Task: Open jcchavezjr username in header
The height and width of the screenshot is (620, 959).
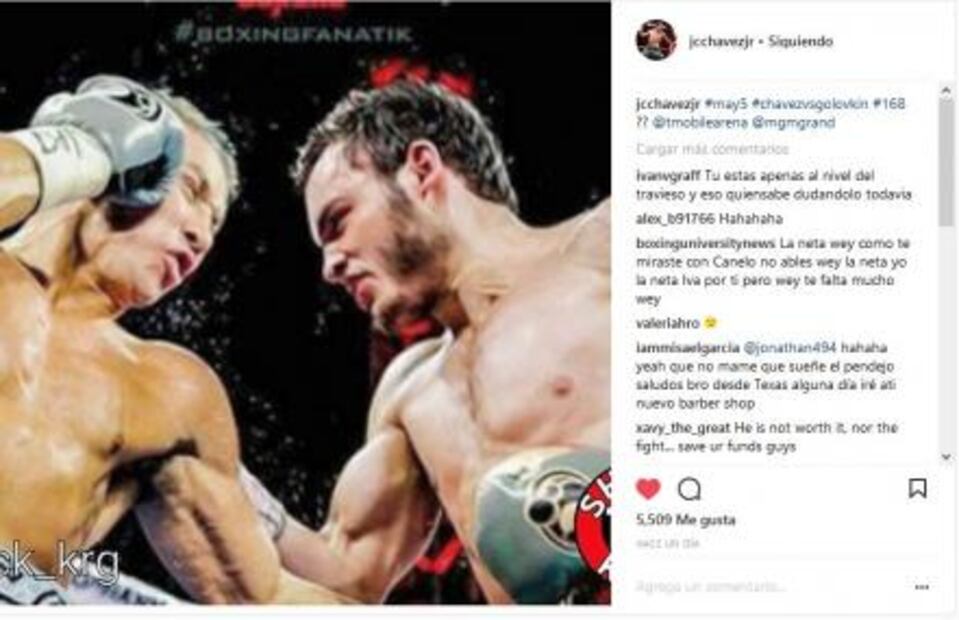Action: click(720, 42)
